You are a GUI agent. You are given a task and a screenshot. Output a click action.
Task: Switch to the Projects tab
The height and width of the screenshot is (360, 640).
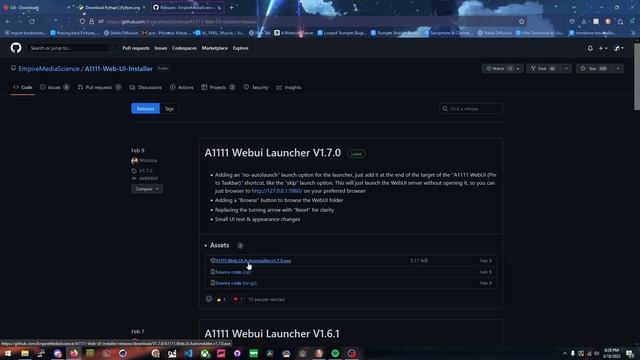point(218,87)
